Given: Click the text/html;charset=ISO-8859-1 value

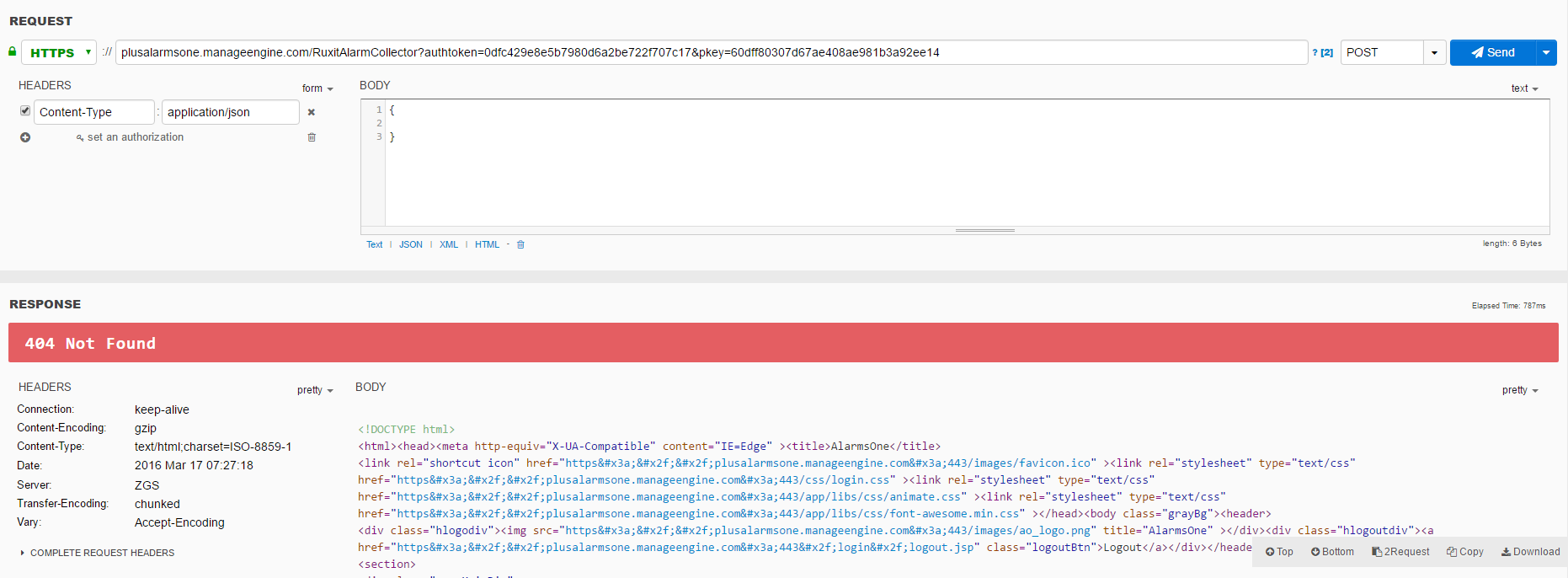Looking at the screenshot, I should click(213, 447).
